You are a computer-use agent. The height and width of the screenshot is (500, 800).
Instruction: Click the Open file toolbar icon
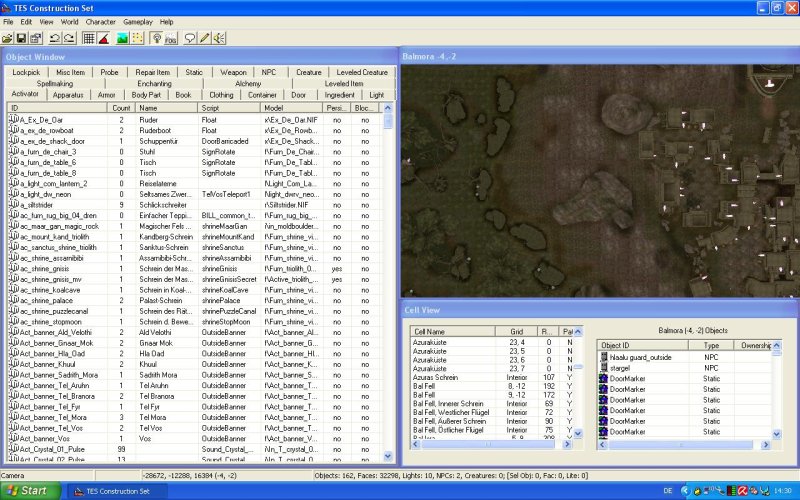tap(8, 38)
